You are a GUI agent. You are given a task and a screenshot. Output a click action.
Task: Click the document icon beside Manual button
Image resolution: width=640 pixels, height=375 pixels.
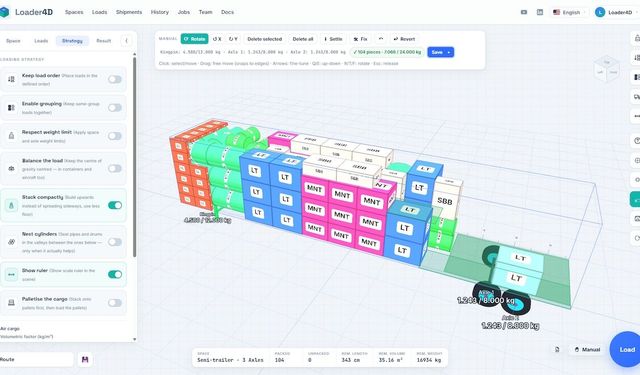click(557, 350)
